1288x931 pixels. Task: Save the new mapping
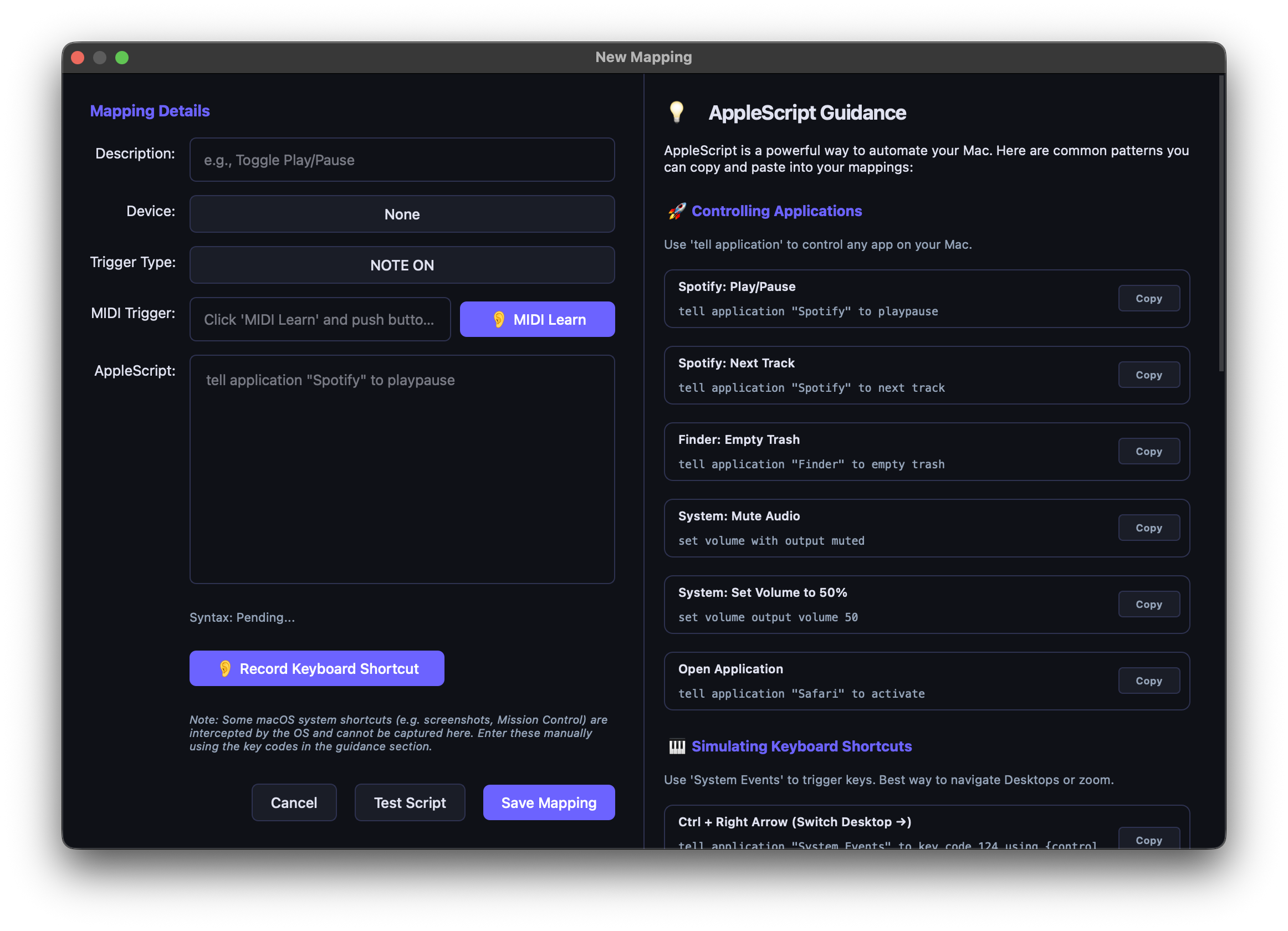[549, 802]
